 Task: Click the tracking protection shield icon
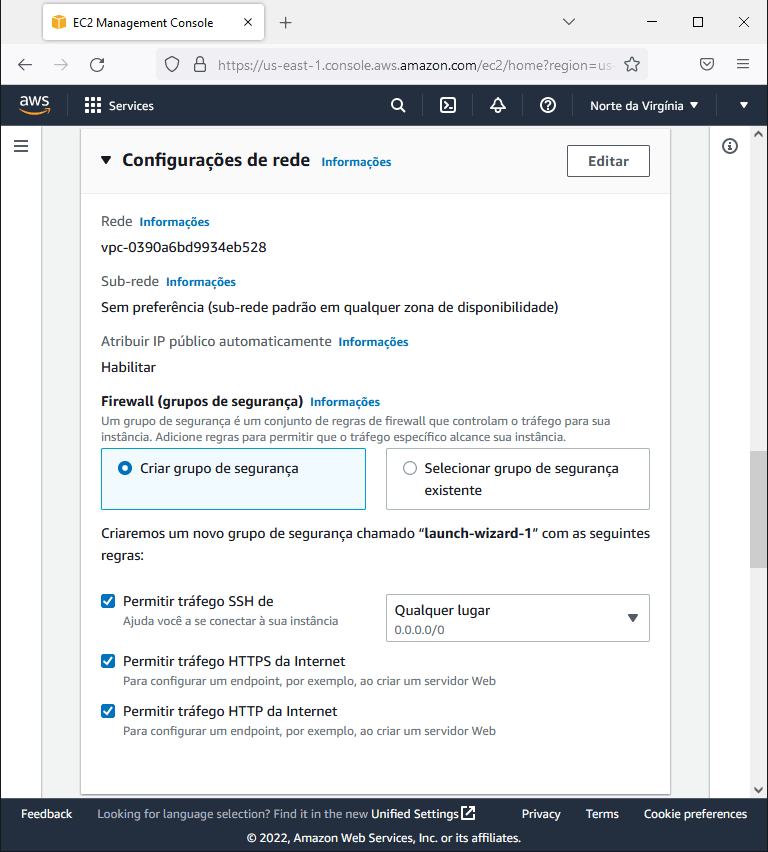coord(172,65)
